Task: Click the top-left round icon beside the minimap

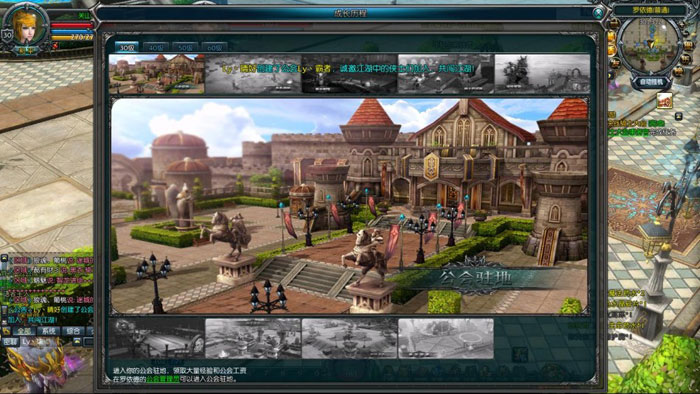Action: point(614,23)
